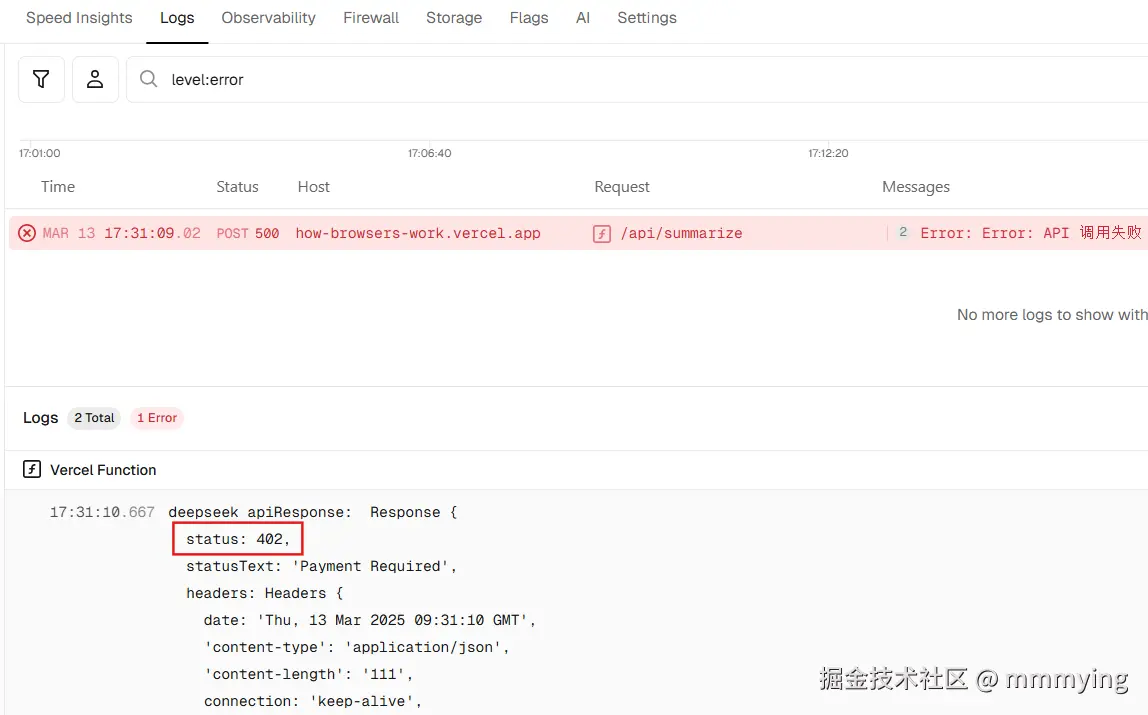Open the Flags tab
1148x715 pixels.
pos(529,18)
